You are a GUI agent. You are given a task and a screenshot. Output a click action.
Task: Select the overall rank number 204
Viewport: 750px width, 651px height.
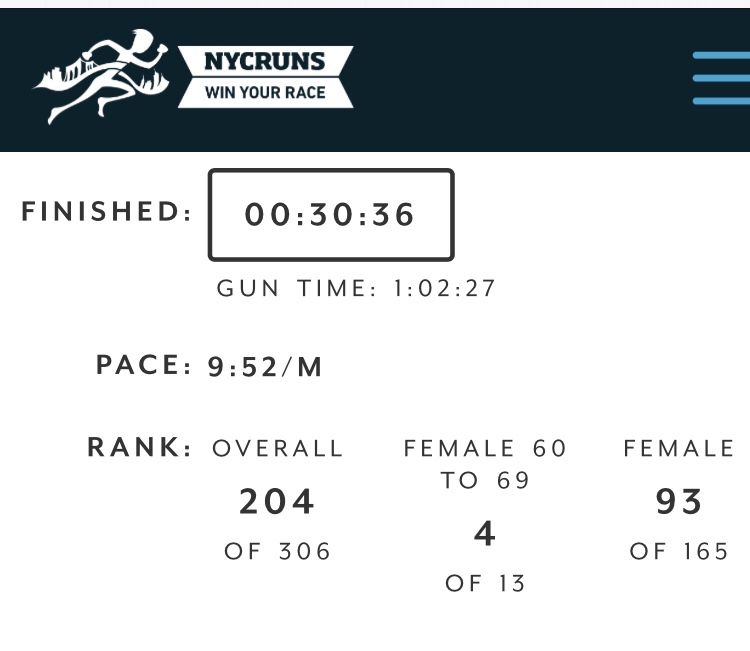click(278, 501)
